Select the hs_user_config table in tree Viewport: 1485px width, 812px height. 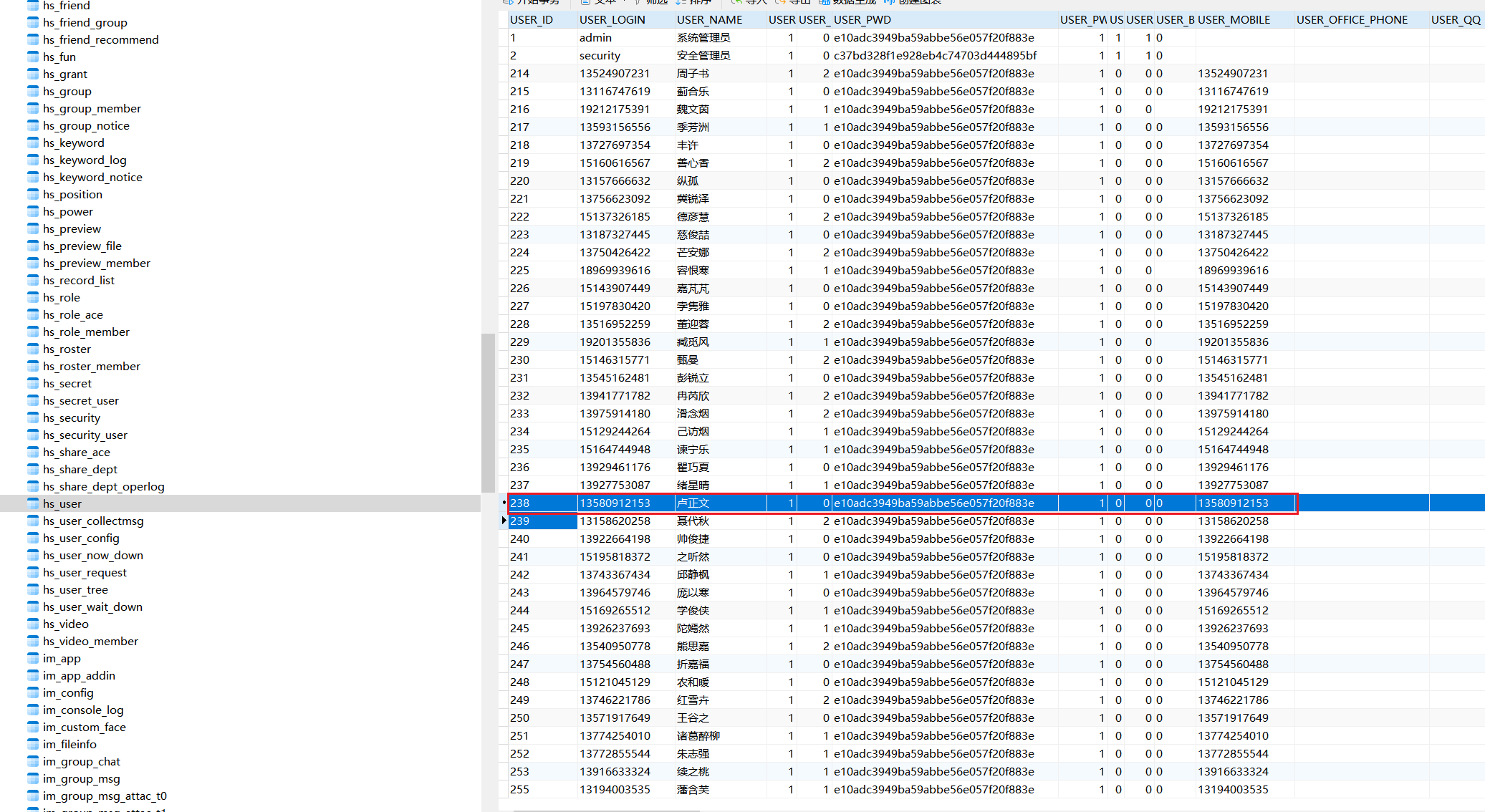tap(81, 538)
